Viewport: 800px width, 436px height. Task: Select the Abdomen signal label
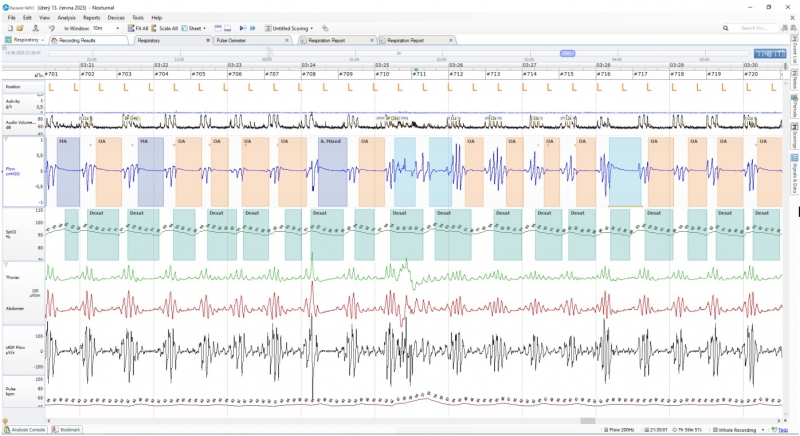(x=22, y=309)
